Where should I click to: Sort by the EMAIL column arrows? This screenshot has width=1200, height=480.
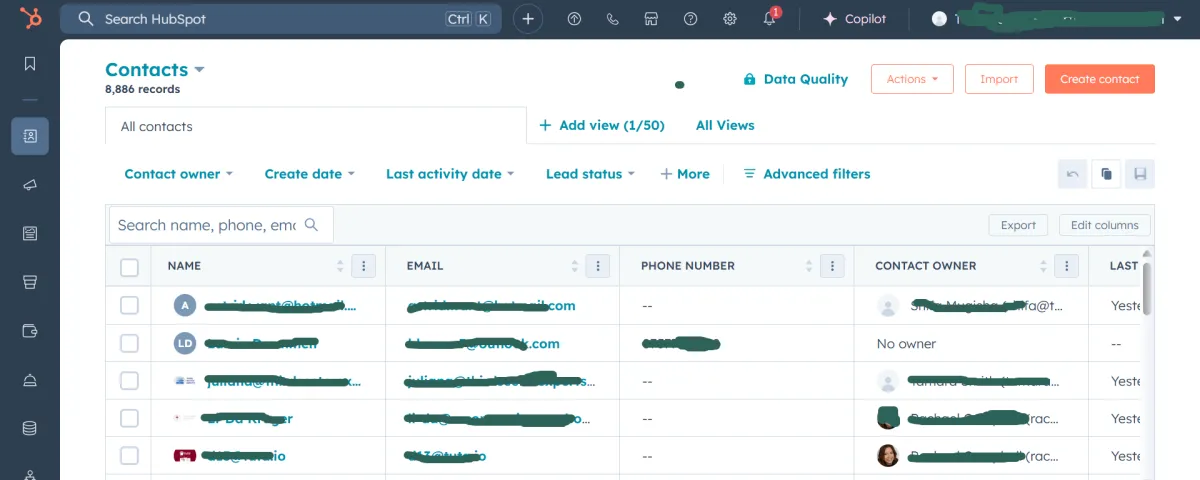click(574, 266)
